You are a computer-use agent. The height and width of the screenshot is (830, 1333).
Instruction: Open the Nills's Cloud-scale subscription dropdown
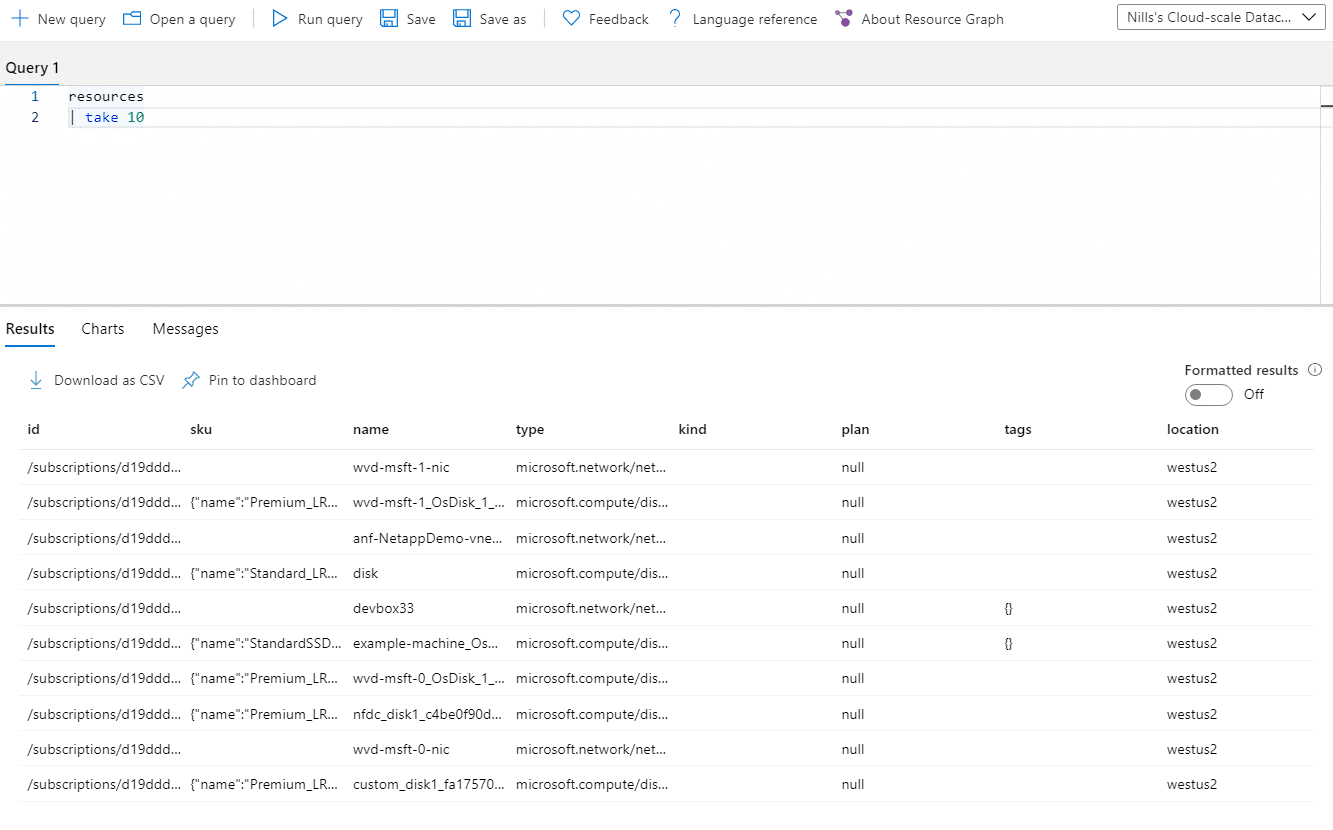pyautogui.click(x=1220, y=18)
